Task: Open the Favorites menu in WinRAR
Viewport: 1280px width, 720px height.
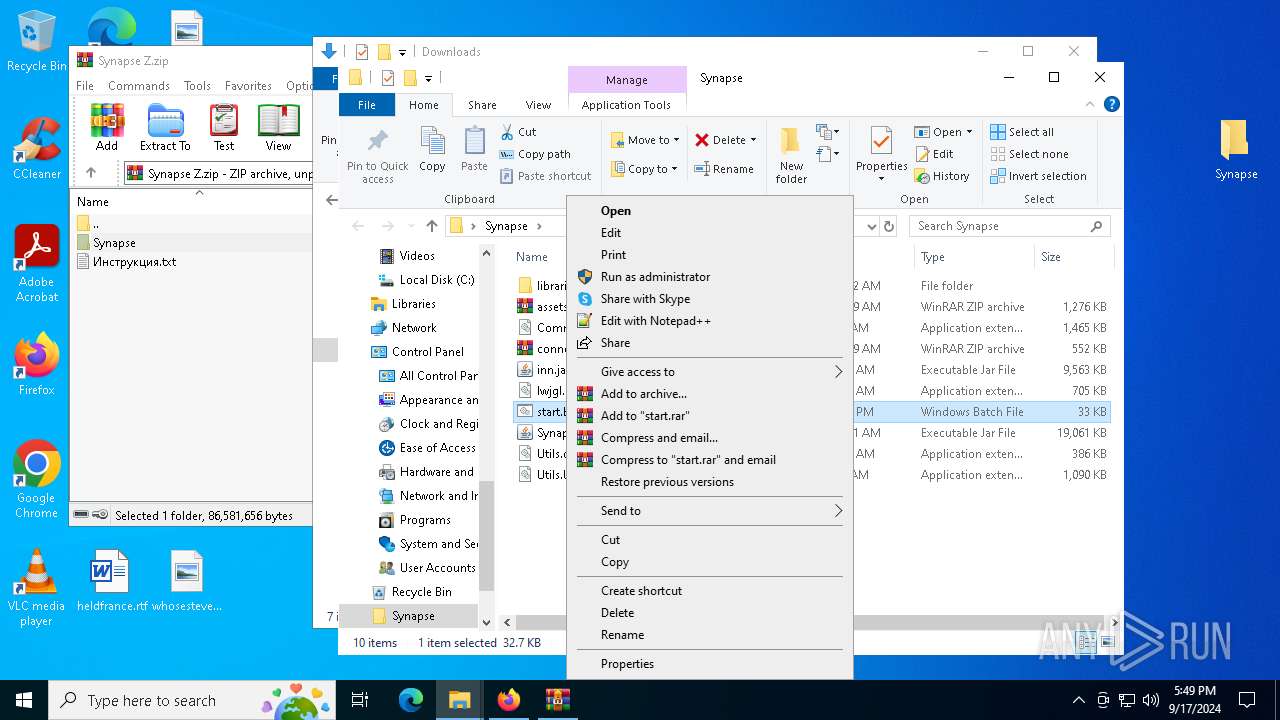Action: point(248,86)
